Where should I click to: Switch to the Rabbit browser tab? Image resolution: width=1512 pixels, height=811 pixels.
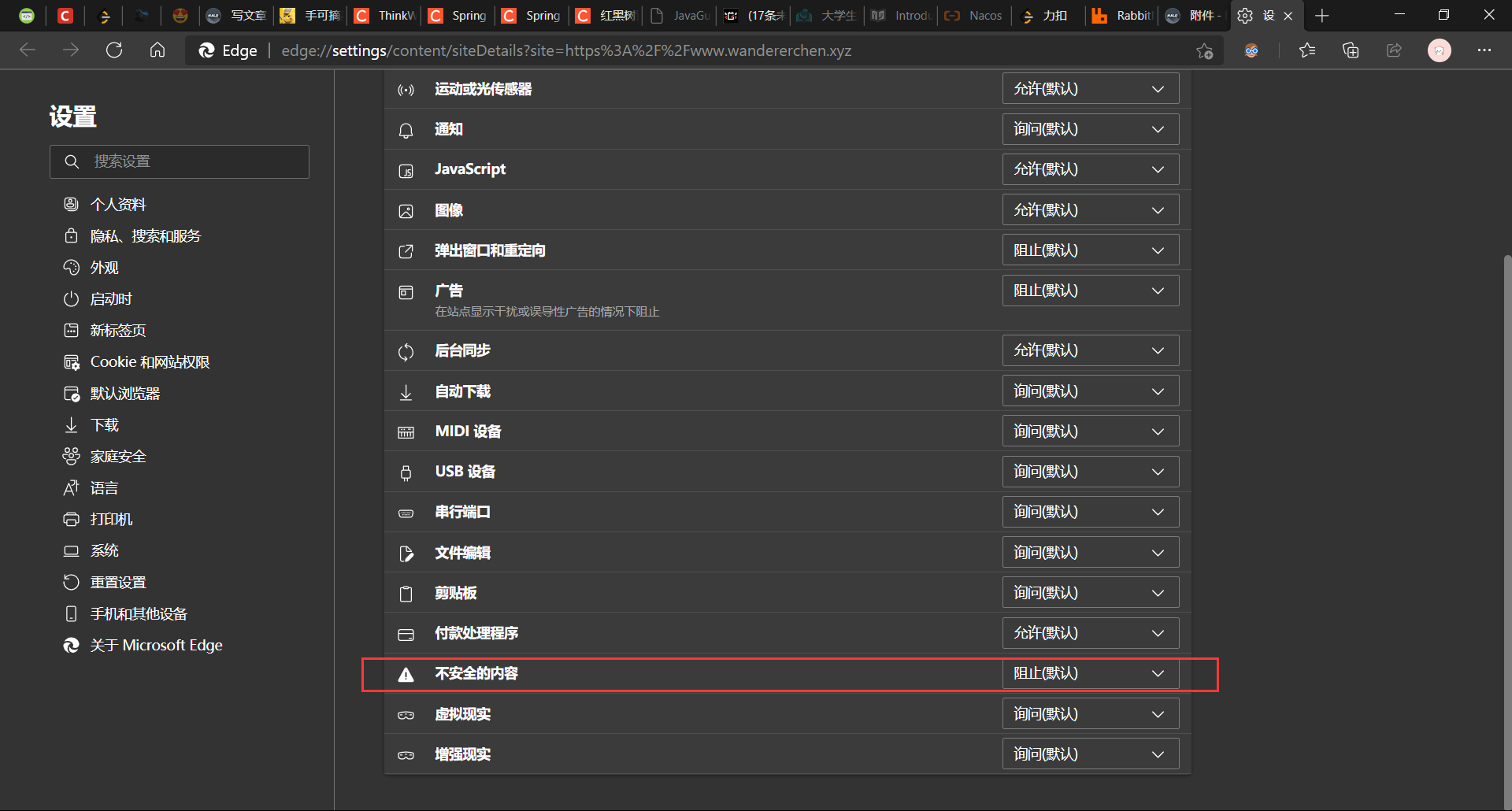coord(1122,16)
